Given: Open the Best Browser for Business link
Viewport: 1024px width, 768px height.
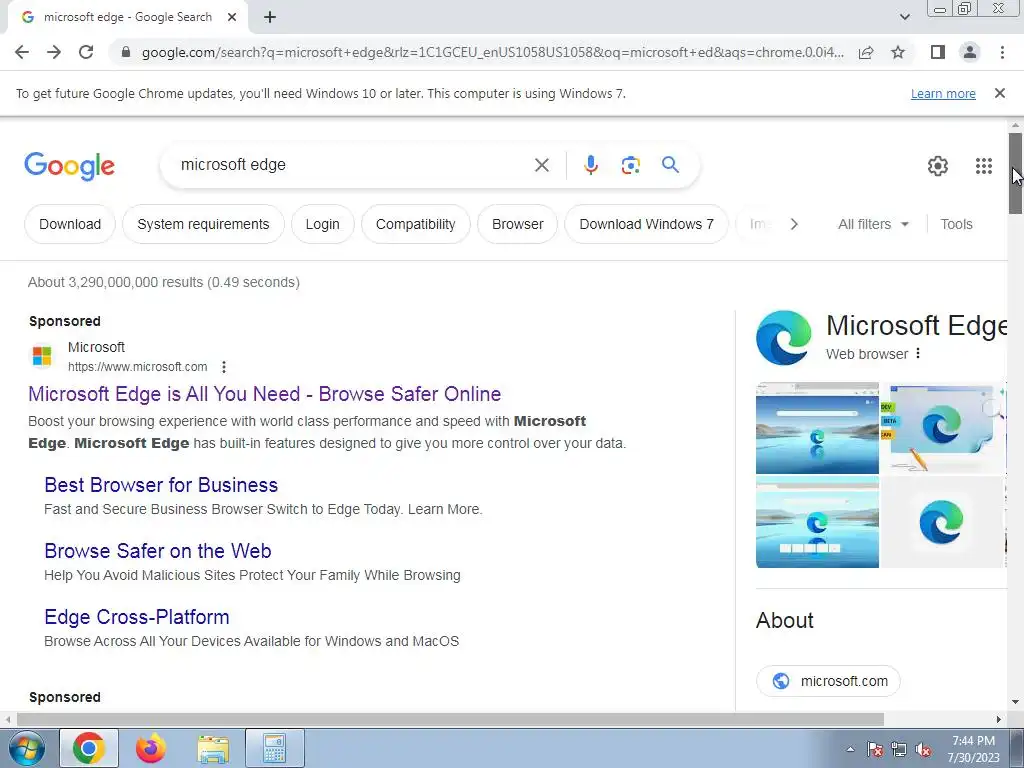Looking at the screenshot, I should coord(161,485).
